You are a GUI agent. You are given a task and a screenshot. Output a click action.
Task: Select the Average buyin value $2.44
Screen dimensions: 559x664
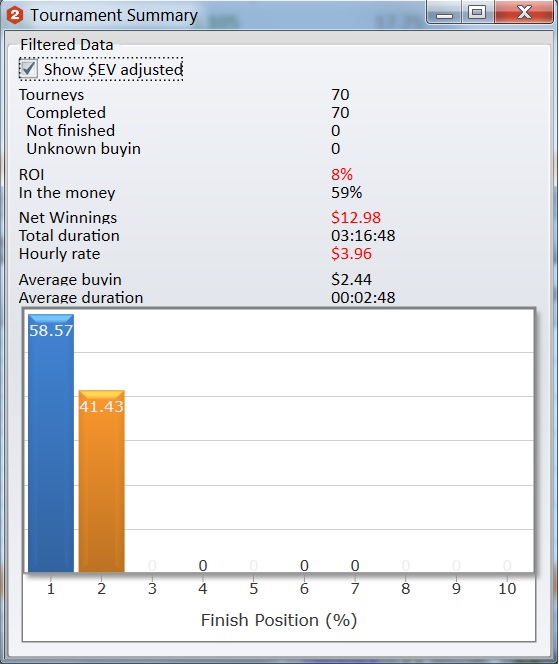click(x=351, y=279)
